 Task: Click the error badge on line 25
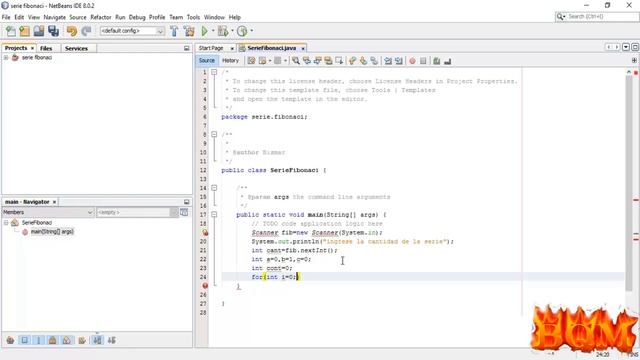(x=205, y=286)
